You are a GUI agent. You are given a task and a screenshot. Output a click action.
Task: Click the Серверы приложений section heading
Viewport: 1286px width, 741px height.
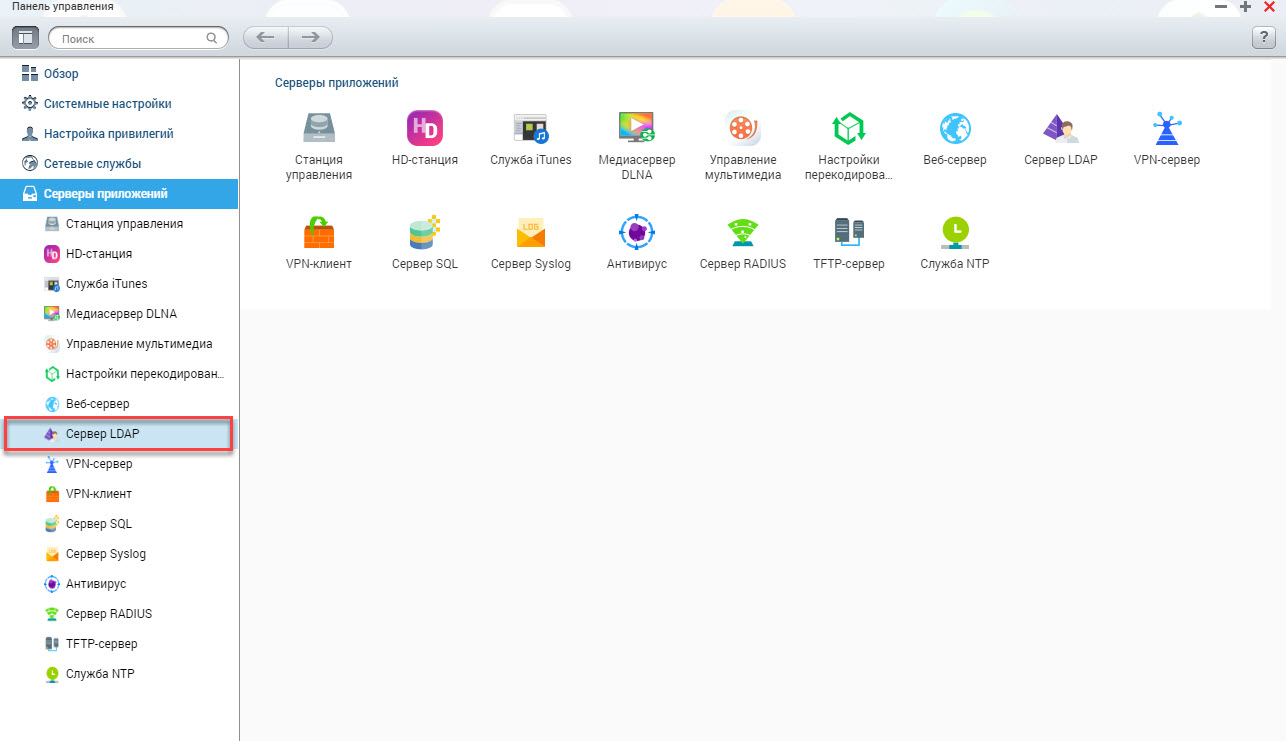(337, 83)
